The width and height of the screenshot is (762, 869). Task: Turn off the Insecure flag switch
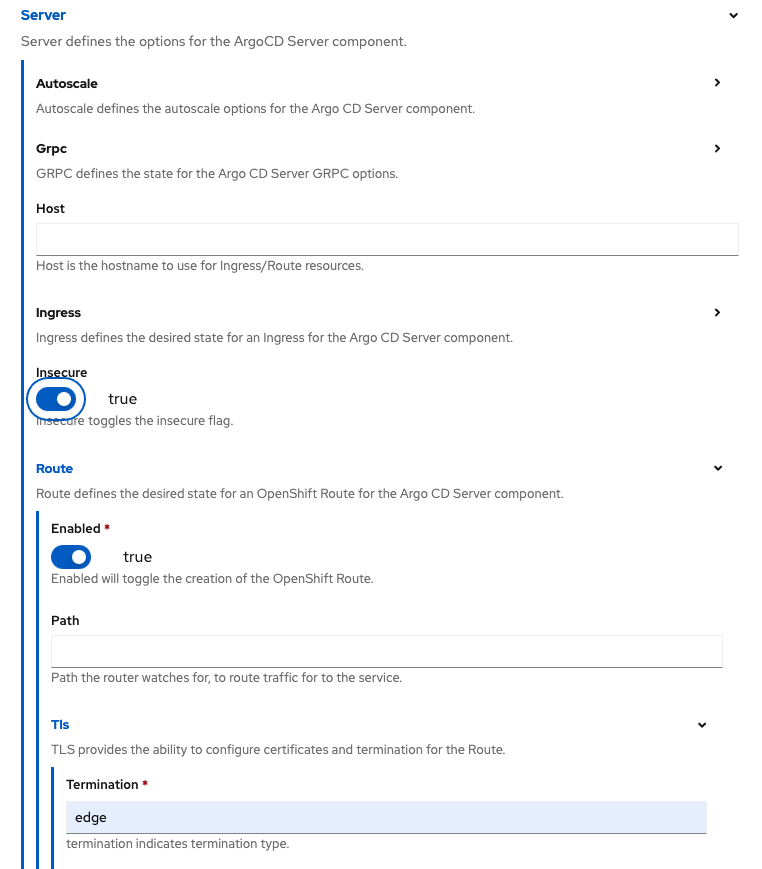(56, 399)
